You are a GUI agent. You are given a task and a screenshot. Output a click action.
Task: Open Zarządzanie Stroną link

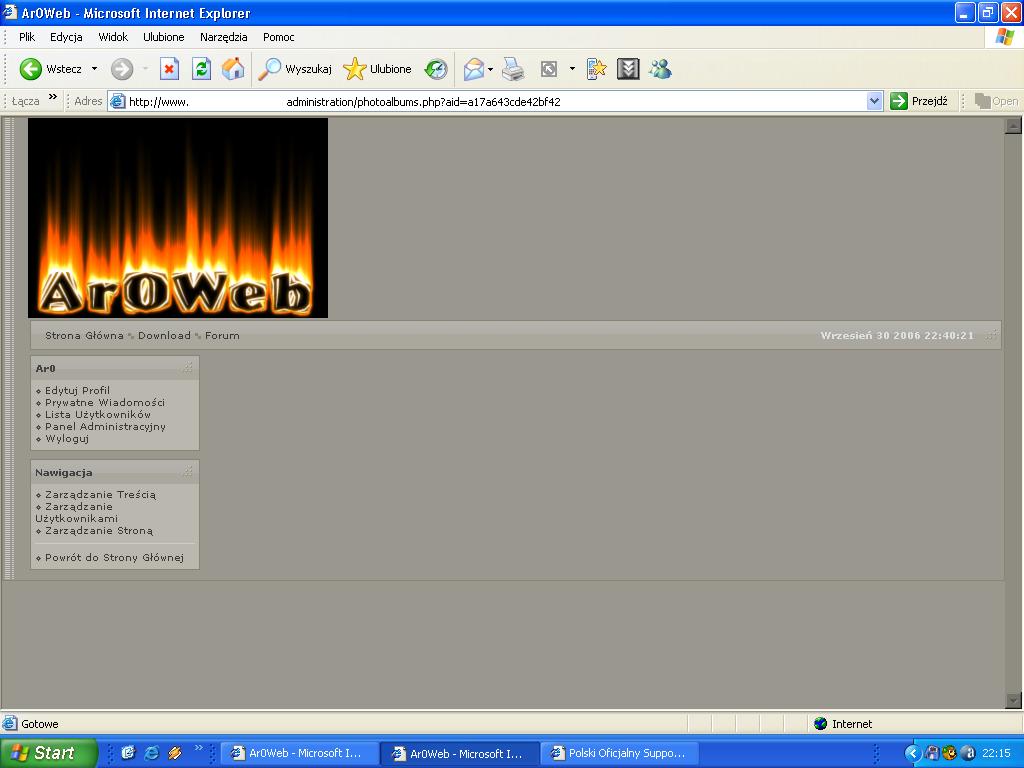click(x=99, y=530)
